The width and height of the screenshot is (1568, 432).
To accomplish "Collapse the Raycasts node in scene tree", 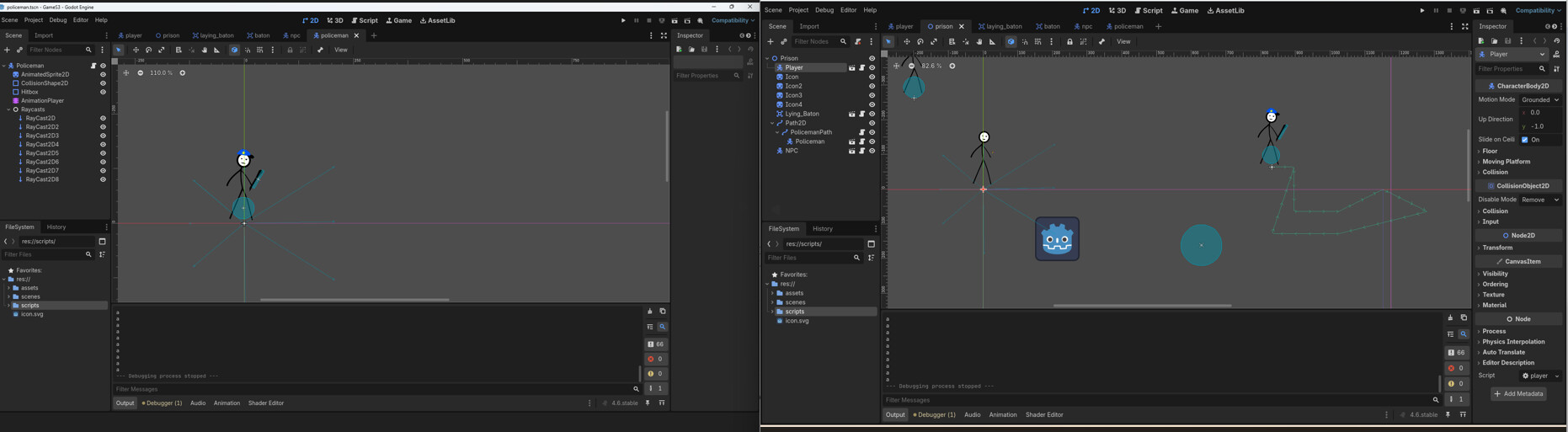I will pos(8,109).
